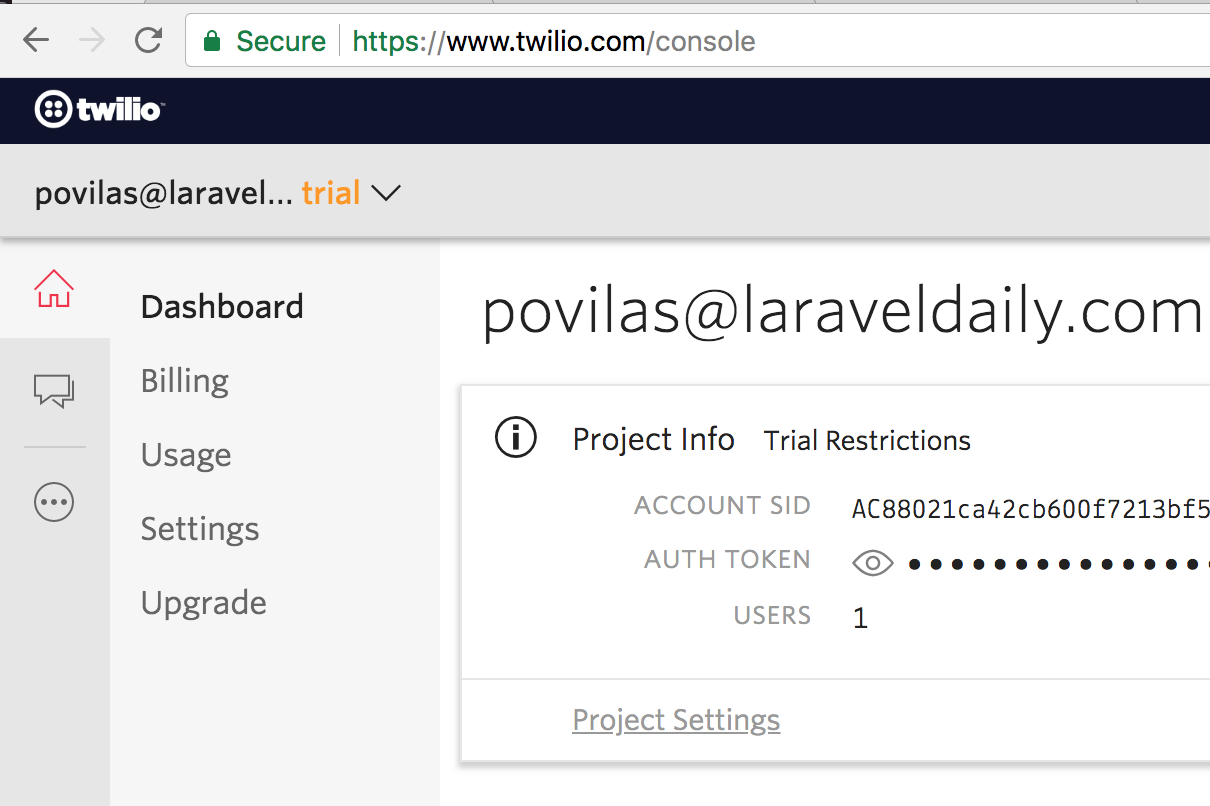
Task: Click the green secure padlock icon
Action: click(213, 41)
